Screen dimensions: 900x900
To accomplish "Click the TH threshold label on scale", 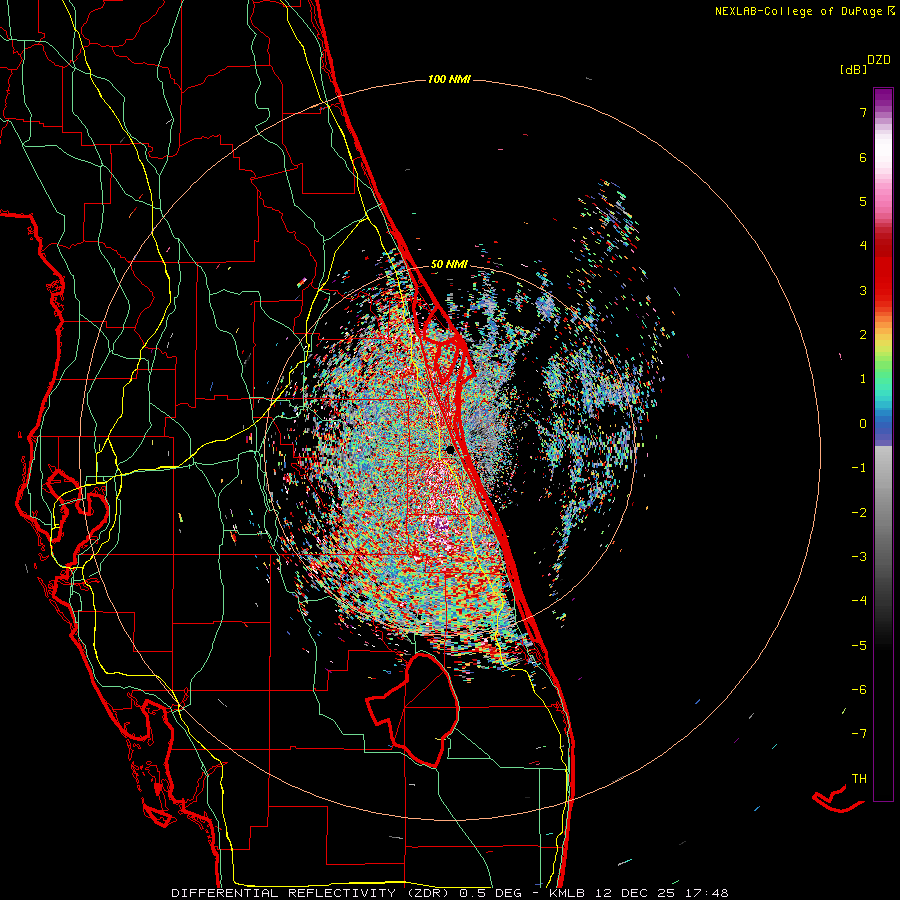I will point(859,779).
